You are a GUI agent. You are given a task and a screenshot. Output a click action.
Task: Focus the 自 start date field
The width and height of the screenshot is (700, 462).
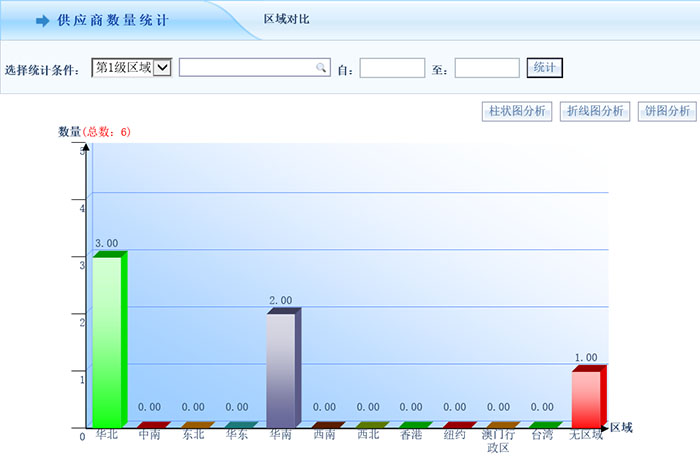392,68
